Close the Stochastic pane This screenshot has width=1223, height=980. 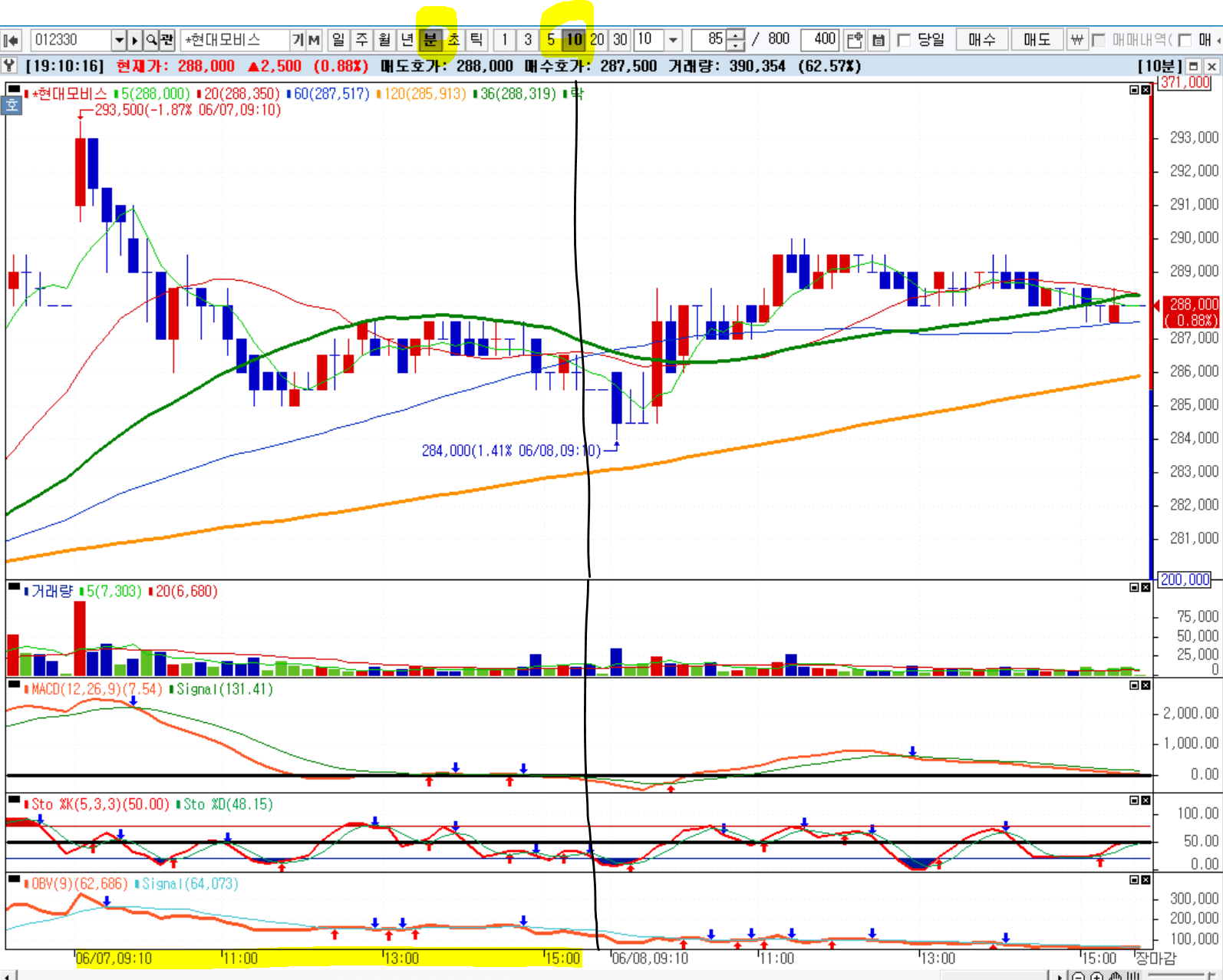pyautogui.click(x=1146, y=800)
